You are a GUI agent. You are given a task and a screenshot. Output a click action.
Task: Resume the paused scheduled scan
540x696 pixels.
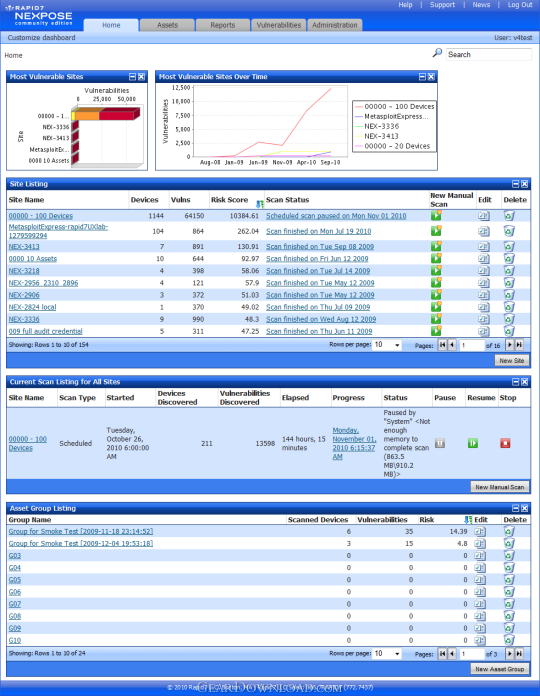[473, 443]
